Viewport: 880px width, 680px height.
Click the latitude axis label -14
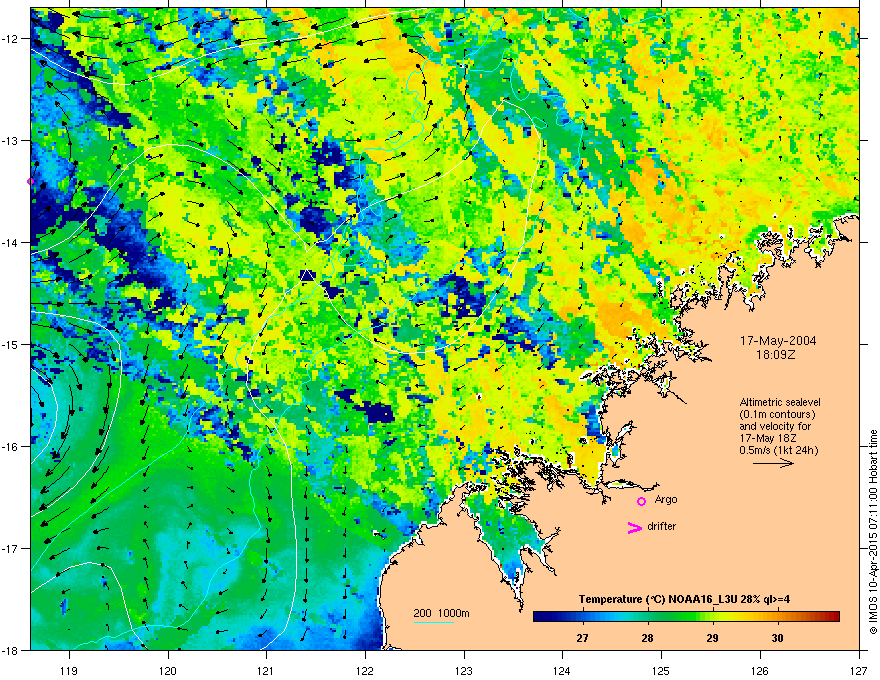pos(11,242)
